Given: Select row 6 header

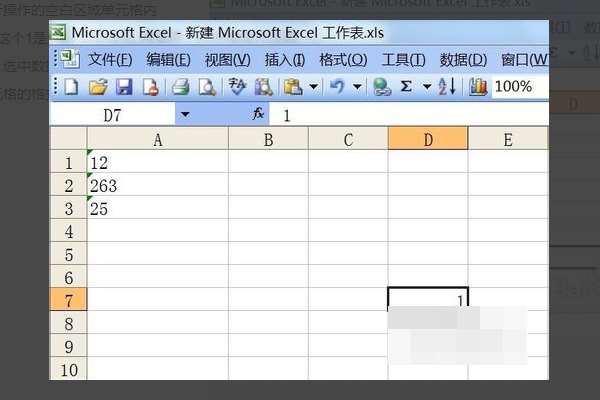Looking at the screenshot, I should click(x=68, y=276).
